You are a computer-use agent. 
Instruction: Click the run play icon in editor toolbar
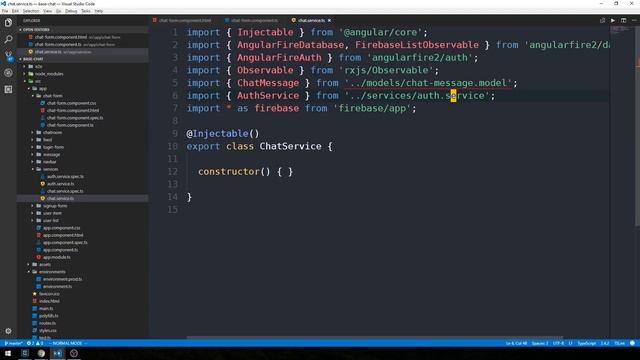click(x=613, y=20)
